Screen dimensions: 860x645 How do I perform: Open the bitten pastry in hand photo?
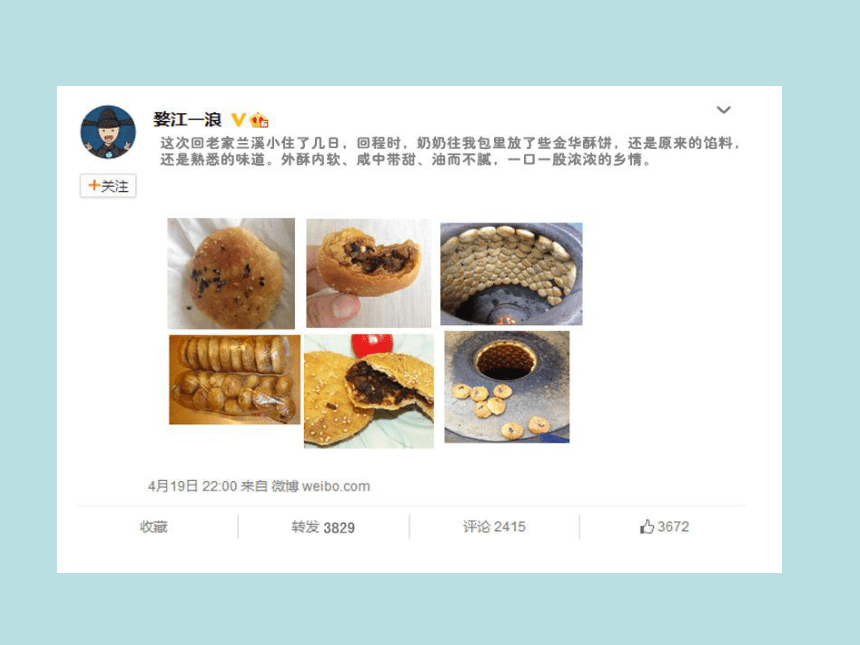coord(369,273)
